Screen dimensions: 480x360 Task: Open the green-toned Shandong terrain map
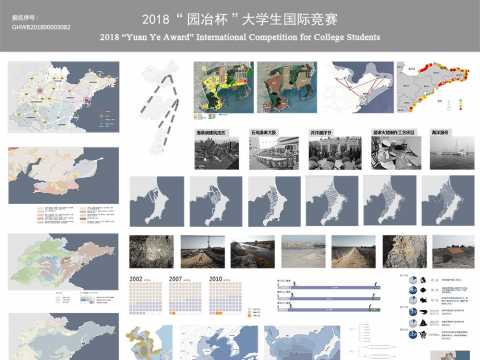click(x=63, y=261)
